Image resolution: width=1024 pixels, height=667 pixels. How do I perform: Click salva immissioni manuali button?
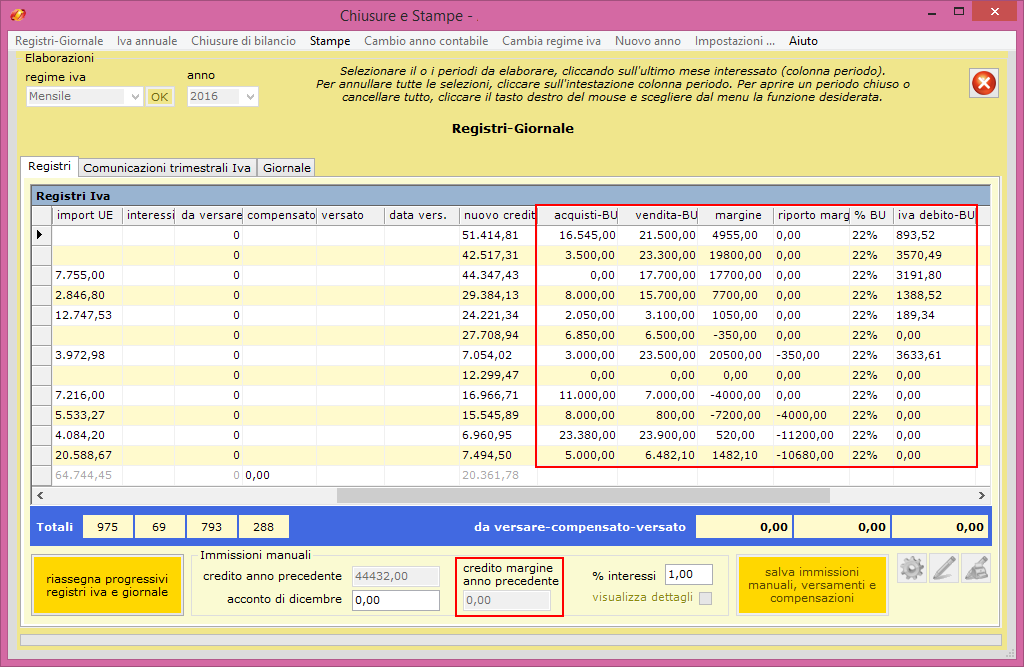pos(811,584)
